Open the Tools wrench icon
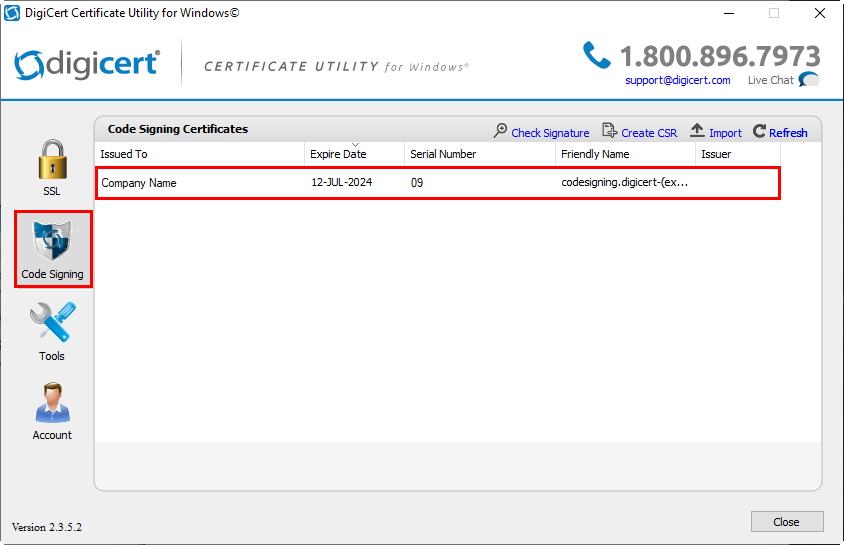This screenshot has width=844, height=545. click(x=52, y=323)
